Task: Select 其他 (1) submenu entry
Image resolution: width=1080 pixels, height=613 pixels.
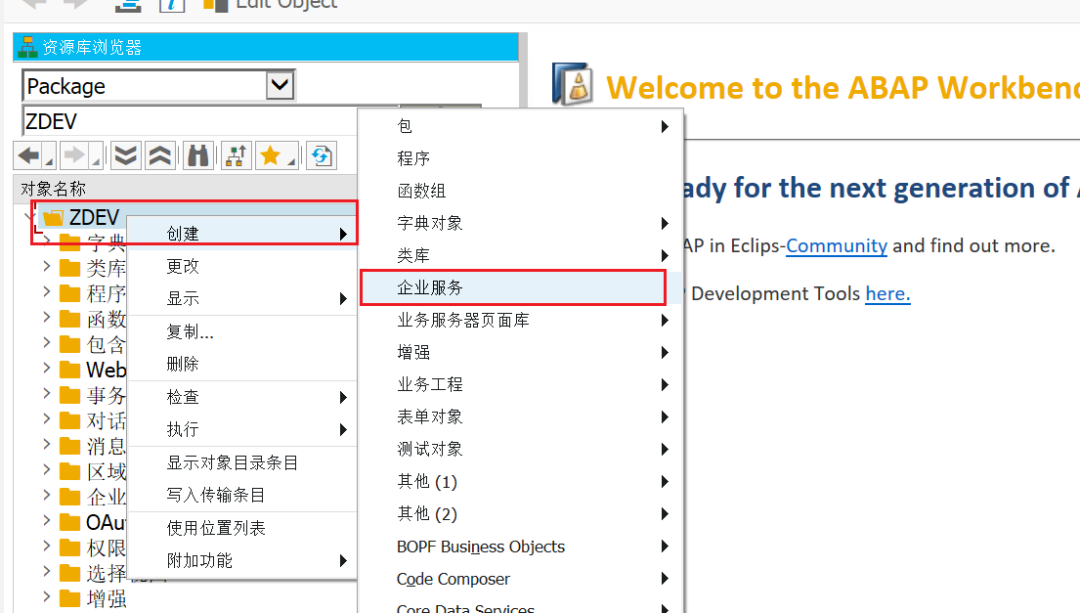Action: (521, 481)
